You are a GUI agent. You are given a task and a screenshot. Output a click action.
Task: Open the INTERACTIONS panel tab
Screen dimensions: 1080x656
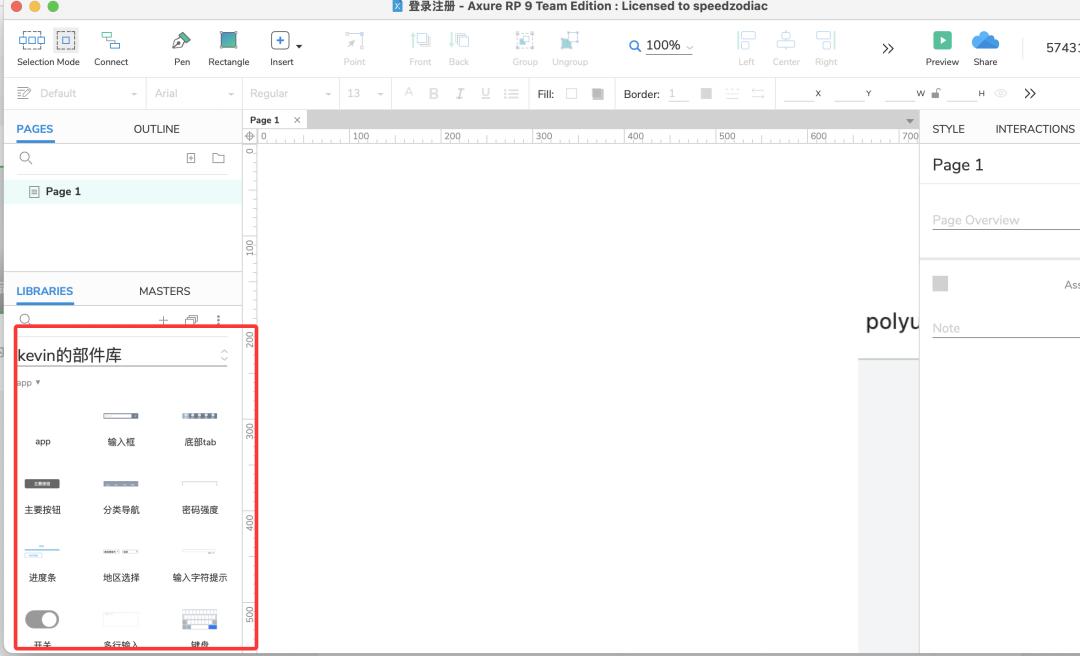coord(1034,129)
